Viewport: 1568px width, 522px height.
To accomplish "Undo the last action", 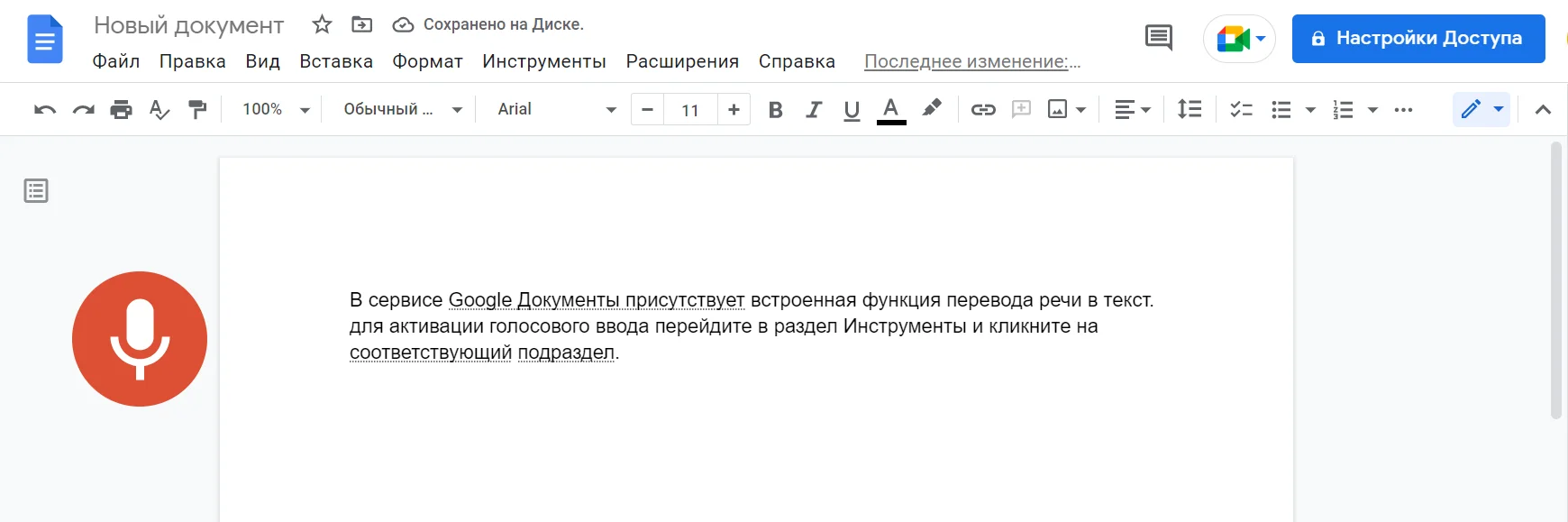I will coord(45,110).
